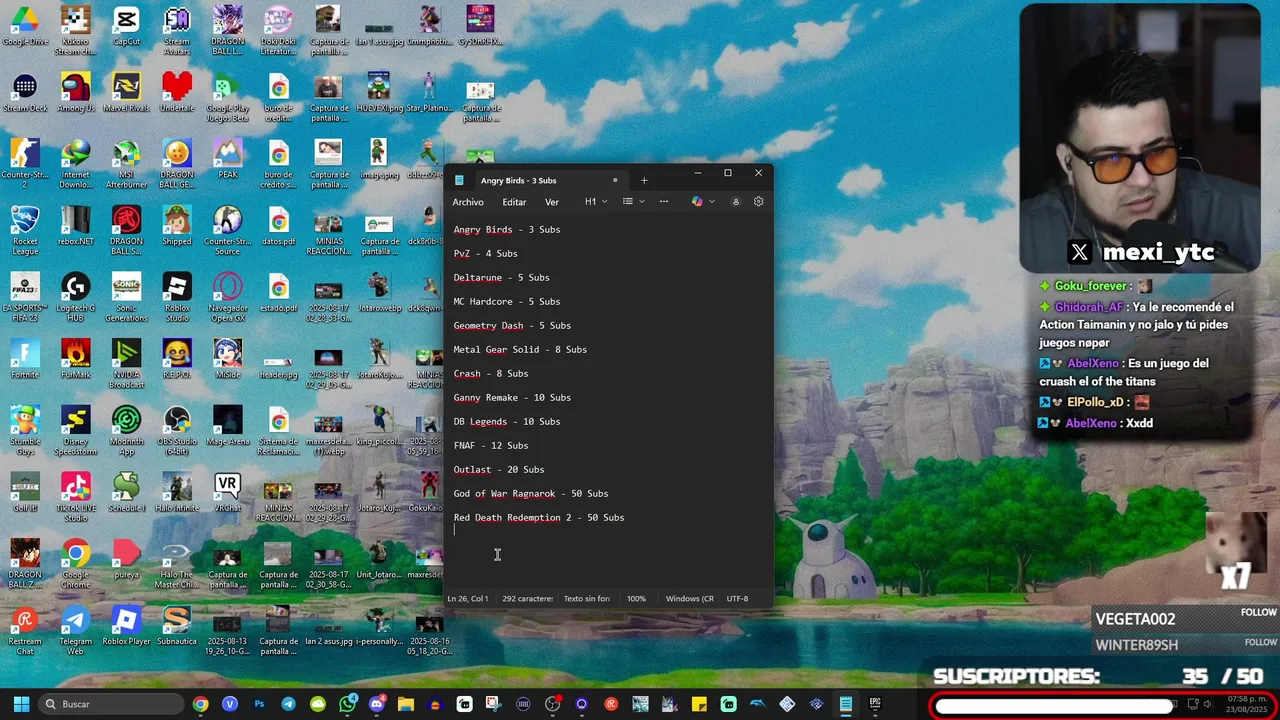The image size is (1280, 720).
Task: Launch Copilot in Notepad toolbar
Action: pyautogui.click(x=697, y=202)
